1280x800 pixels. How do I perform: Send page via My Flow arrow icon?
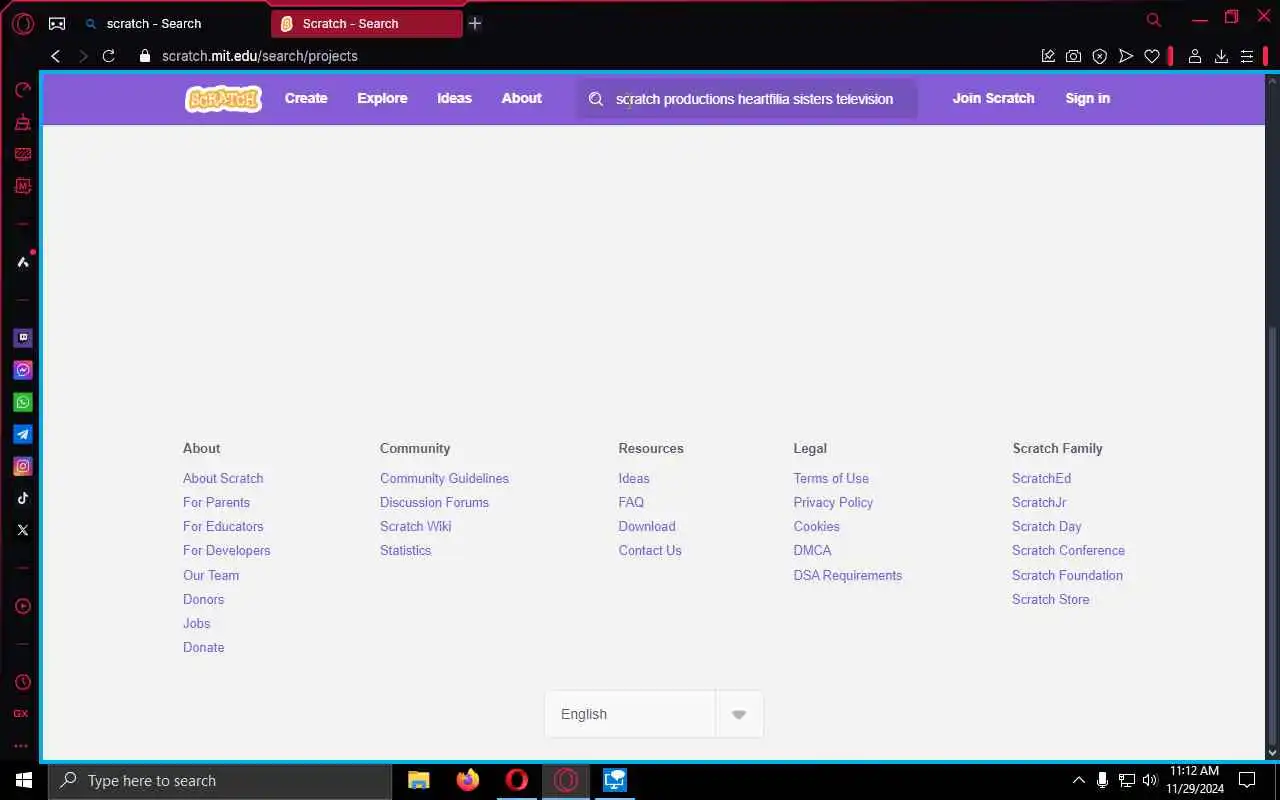pyautogui.click(x=1126, y=57)
